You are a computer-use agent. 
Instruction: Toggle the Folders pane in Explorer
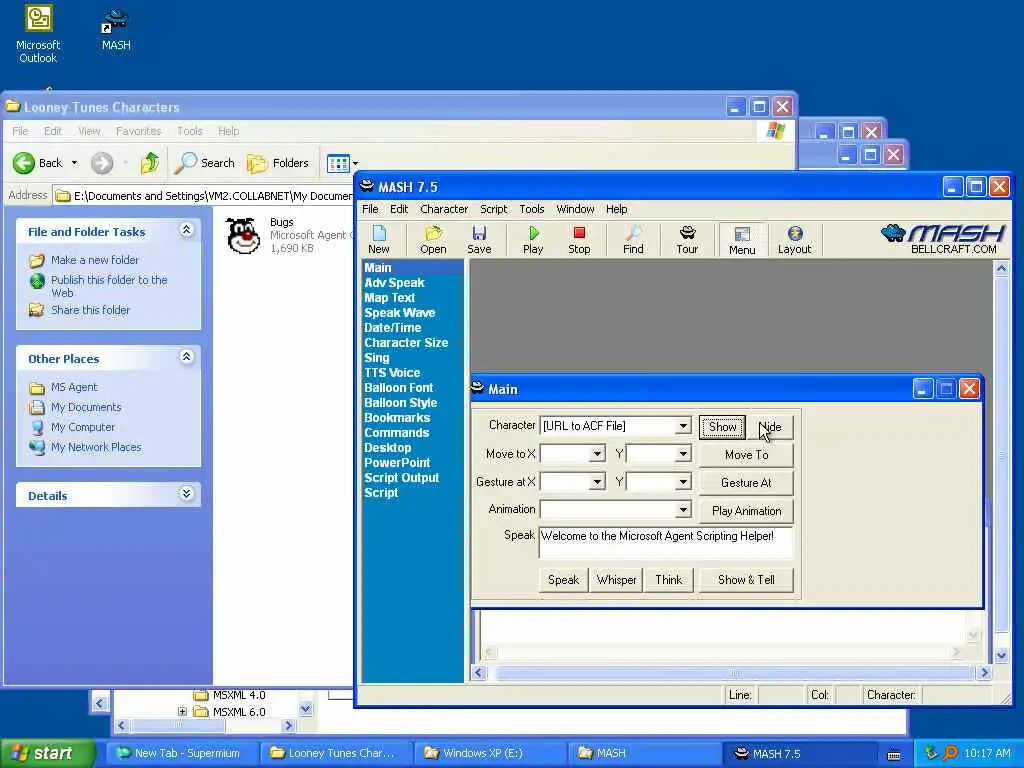click(x=278, y=163)
